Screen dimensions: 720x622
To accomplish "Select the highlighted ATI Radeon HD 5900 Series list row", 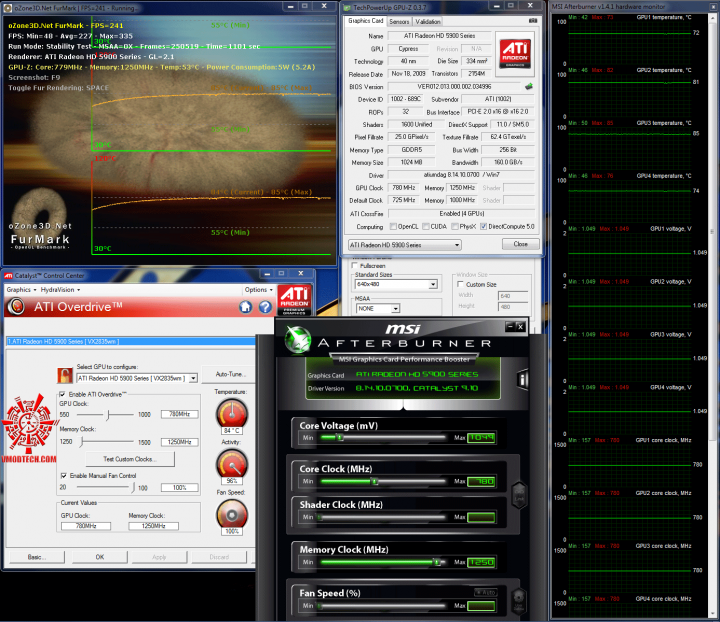I will 131,342.
